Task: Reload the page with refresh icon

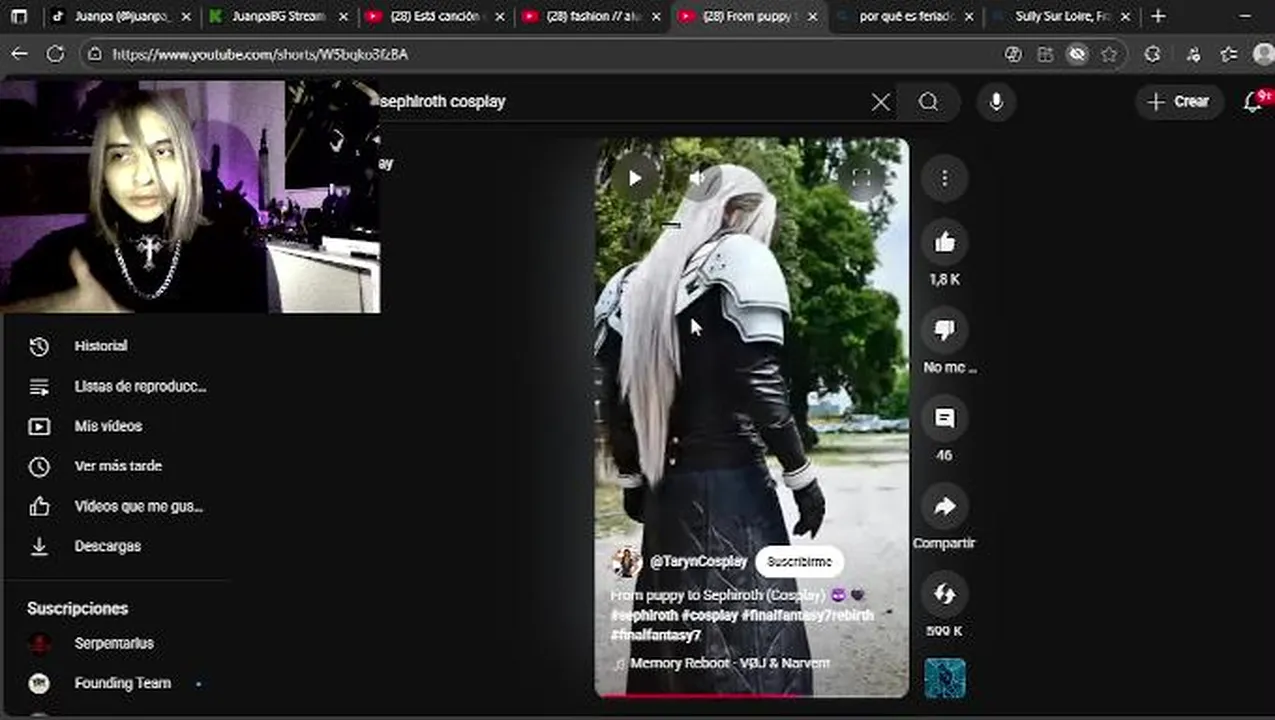Action: 56,55
